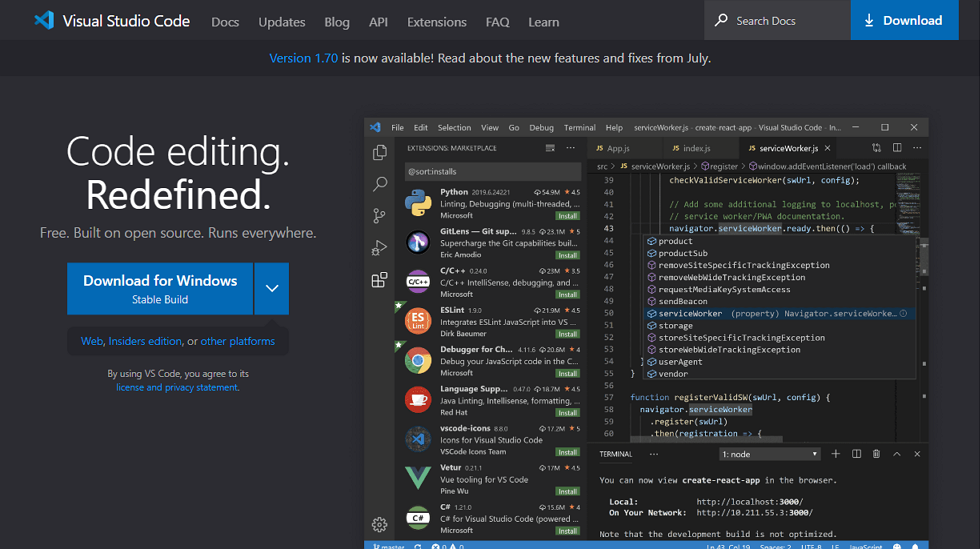Close the terminal panel with X icon
Viewport: 980px width, 549px height.
pos(917,454)
